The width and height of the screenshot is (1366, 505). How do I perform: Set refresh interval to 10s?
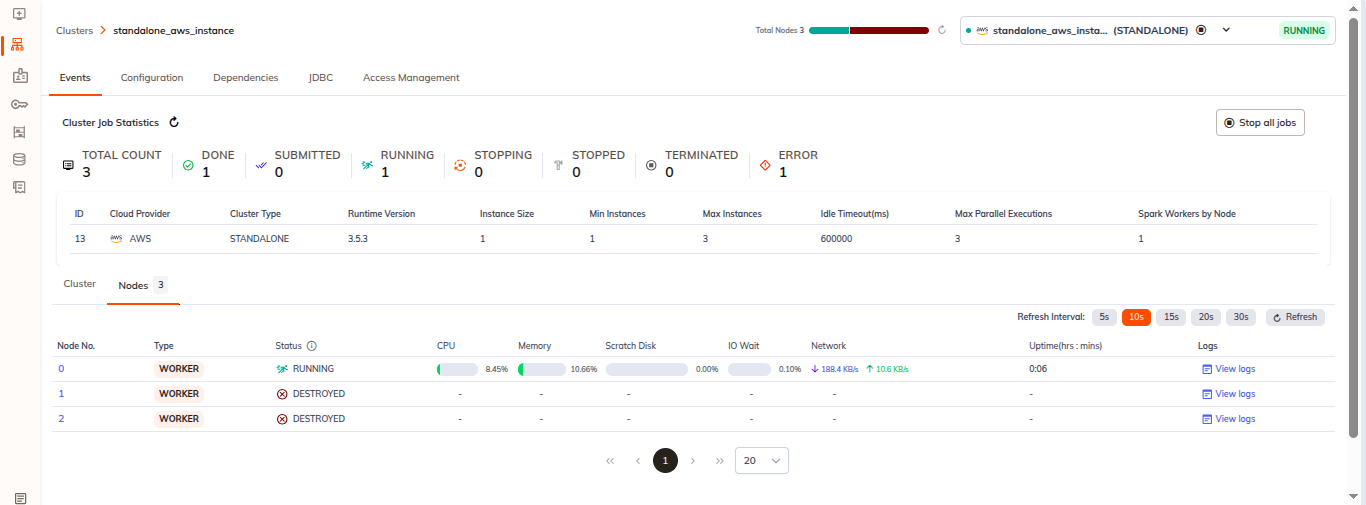coord(1137,317)
